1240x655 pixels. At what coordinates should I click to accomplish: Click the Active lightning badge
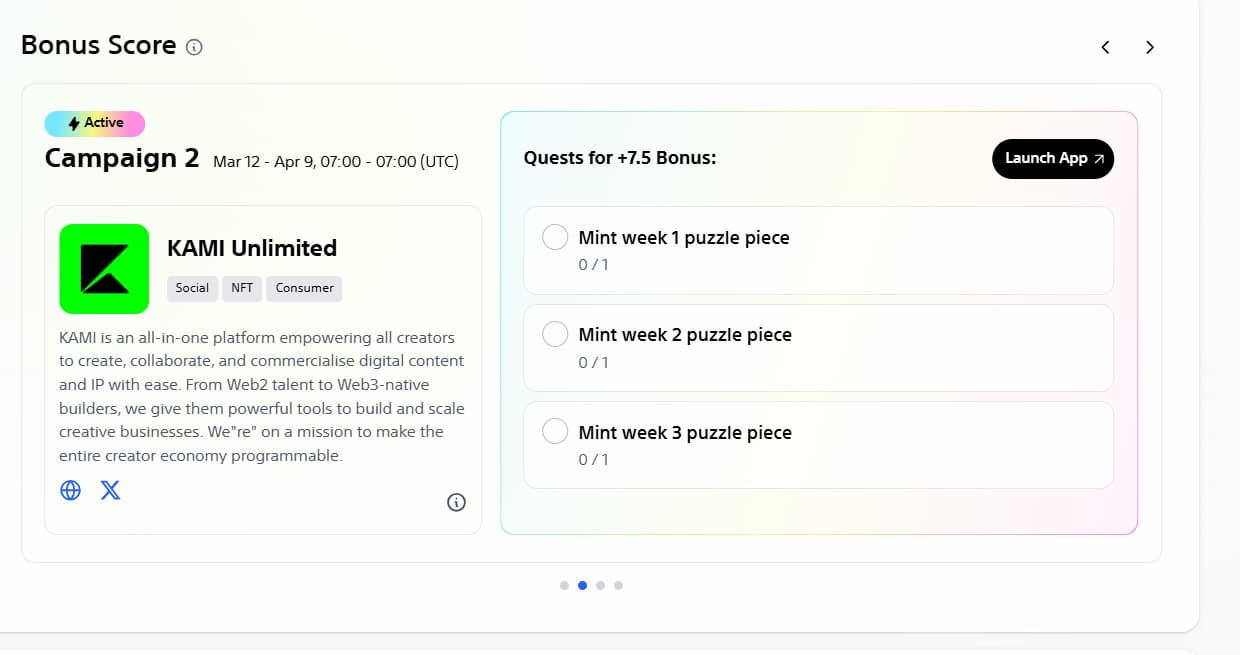point(95,123)
